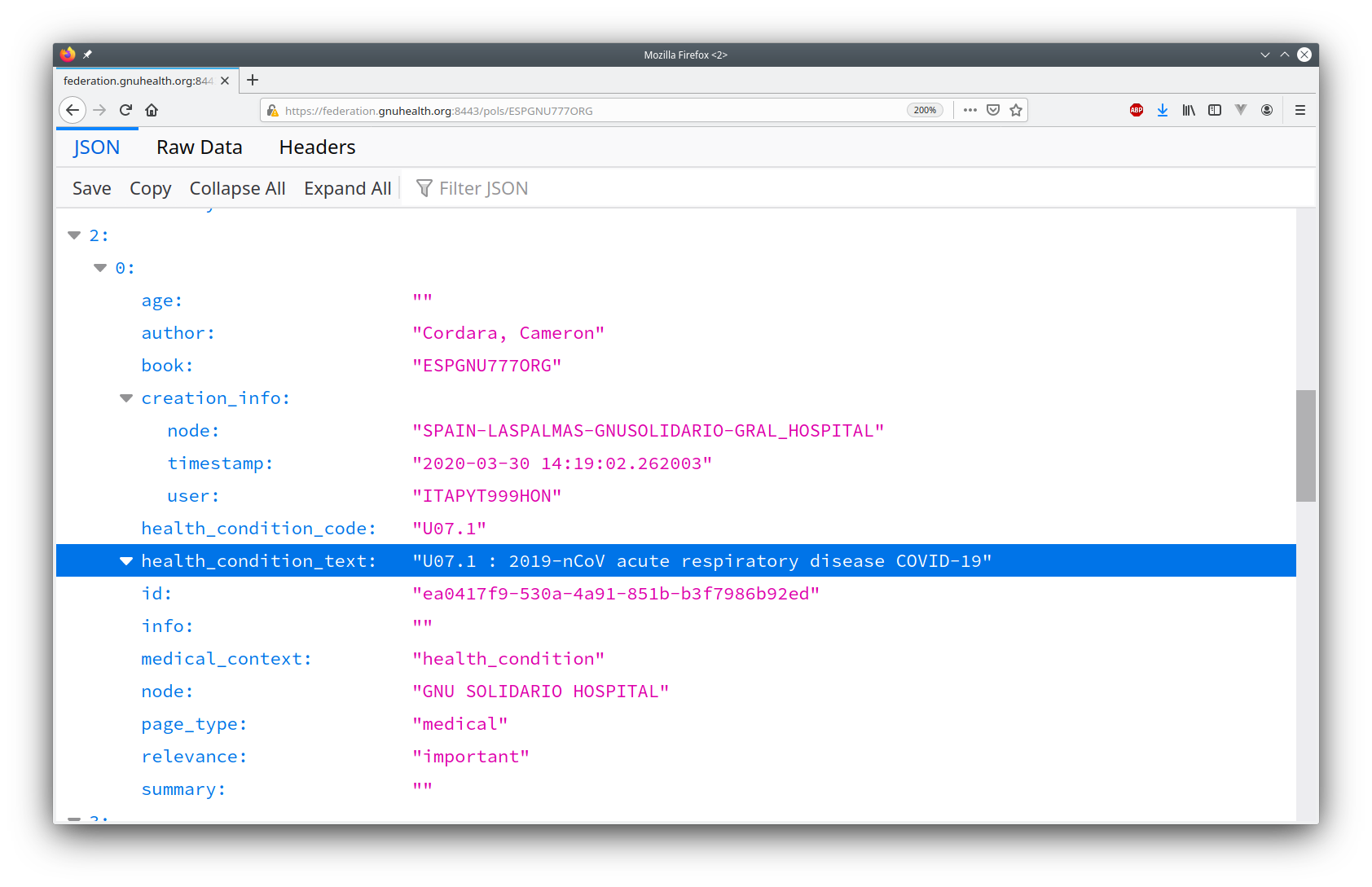This screenshot has height=887, width=1372.
Task: Click the browser back arrow button
Action: coord(73,110)
